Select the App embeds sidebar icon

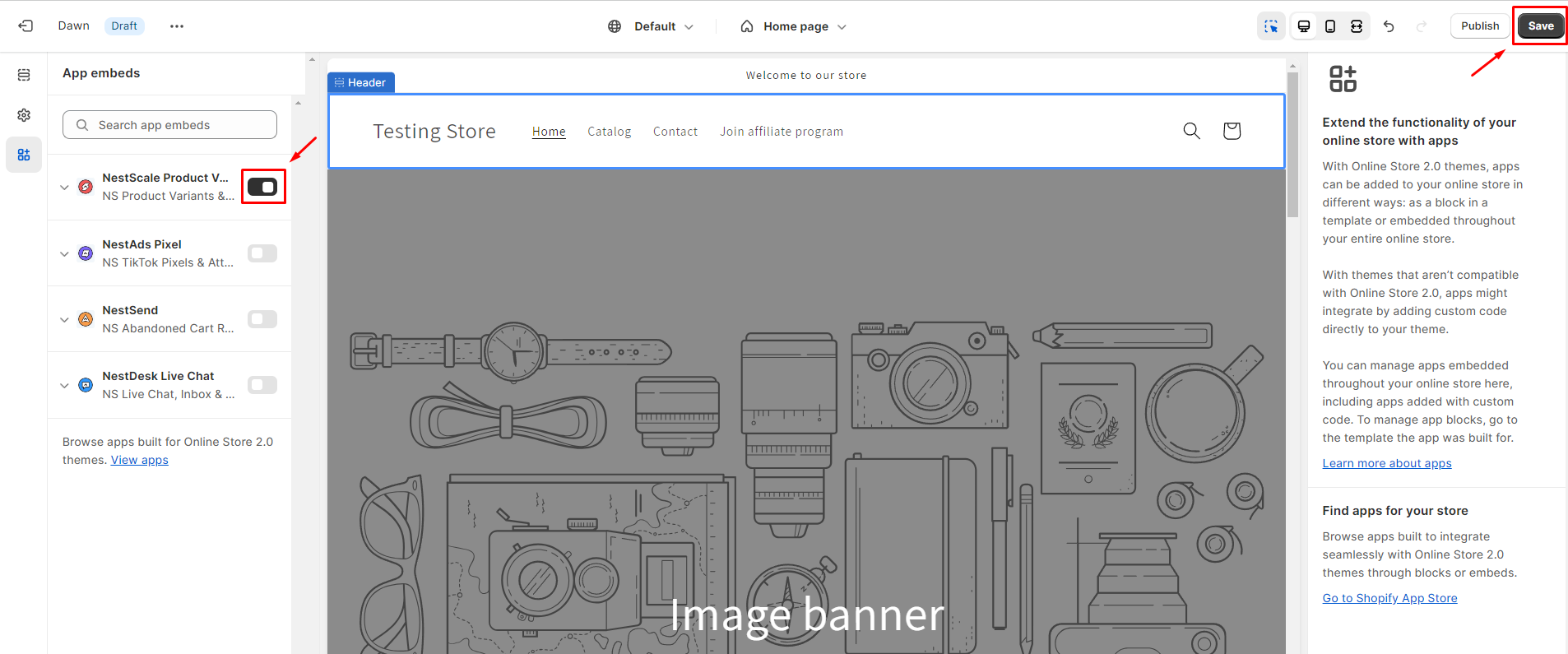click(24, 155)
